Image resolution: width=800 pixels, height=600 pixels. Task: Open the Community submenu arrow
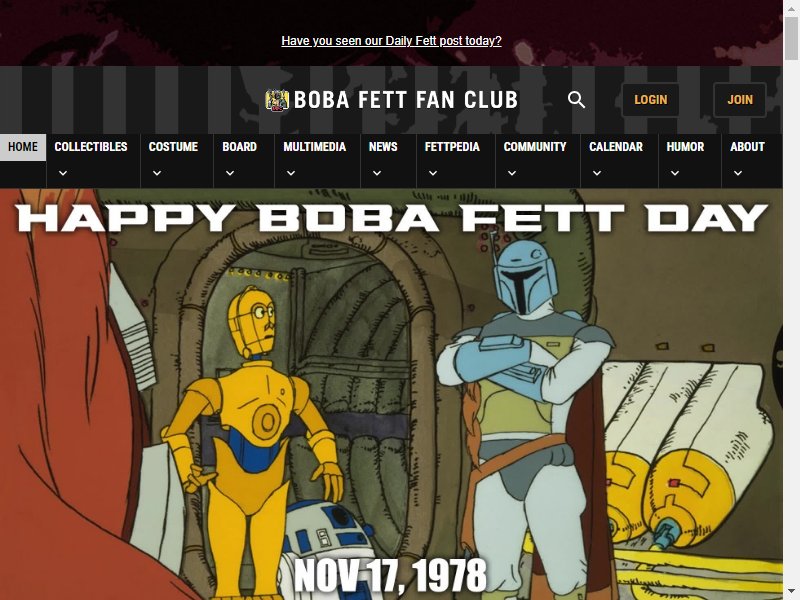coord(512,173)
